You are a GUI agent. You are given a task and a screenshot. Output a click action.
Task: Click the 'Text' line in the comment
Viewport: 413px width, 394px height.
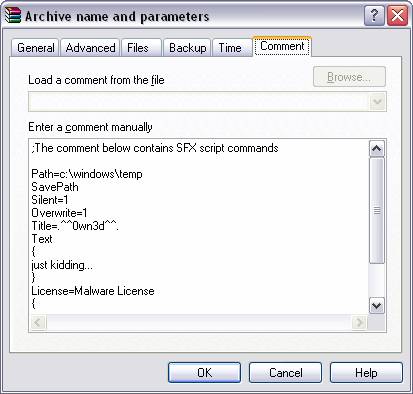coord(42,239)
